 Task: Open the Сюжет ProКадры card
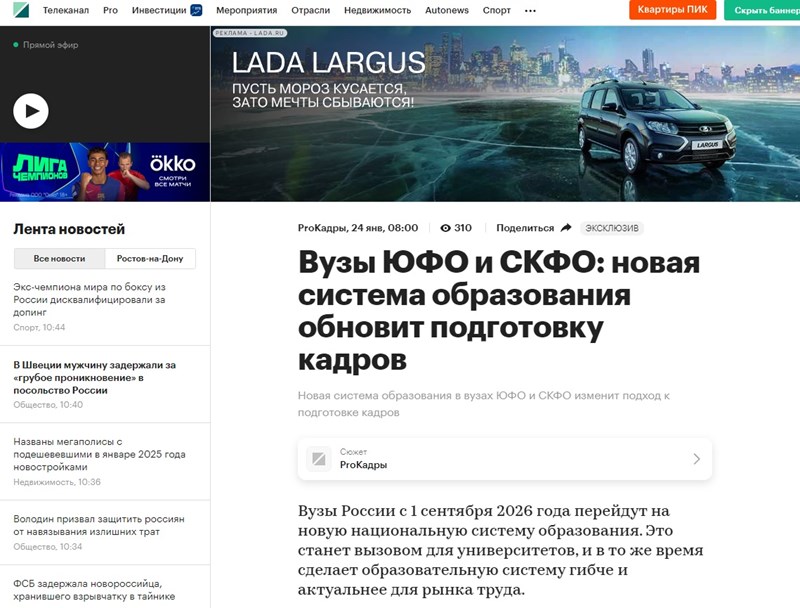pyautogui.click(x=505, y=459)
